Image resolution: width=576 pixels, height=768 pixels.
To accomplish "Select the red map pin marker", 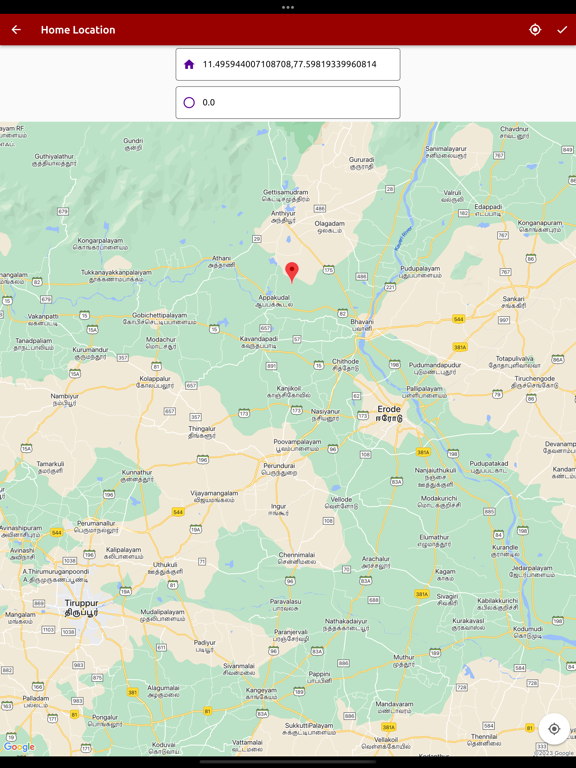I will (x=292, y=272).
